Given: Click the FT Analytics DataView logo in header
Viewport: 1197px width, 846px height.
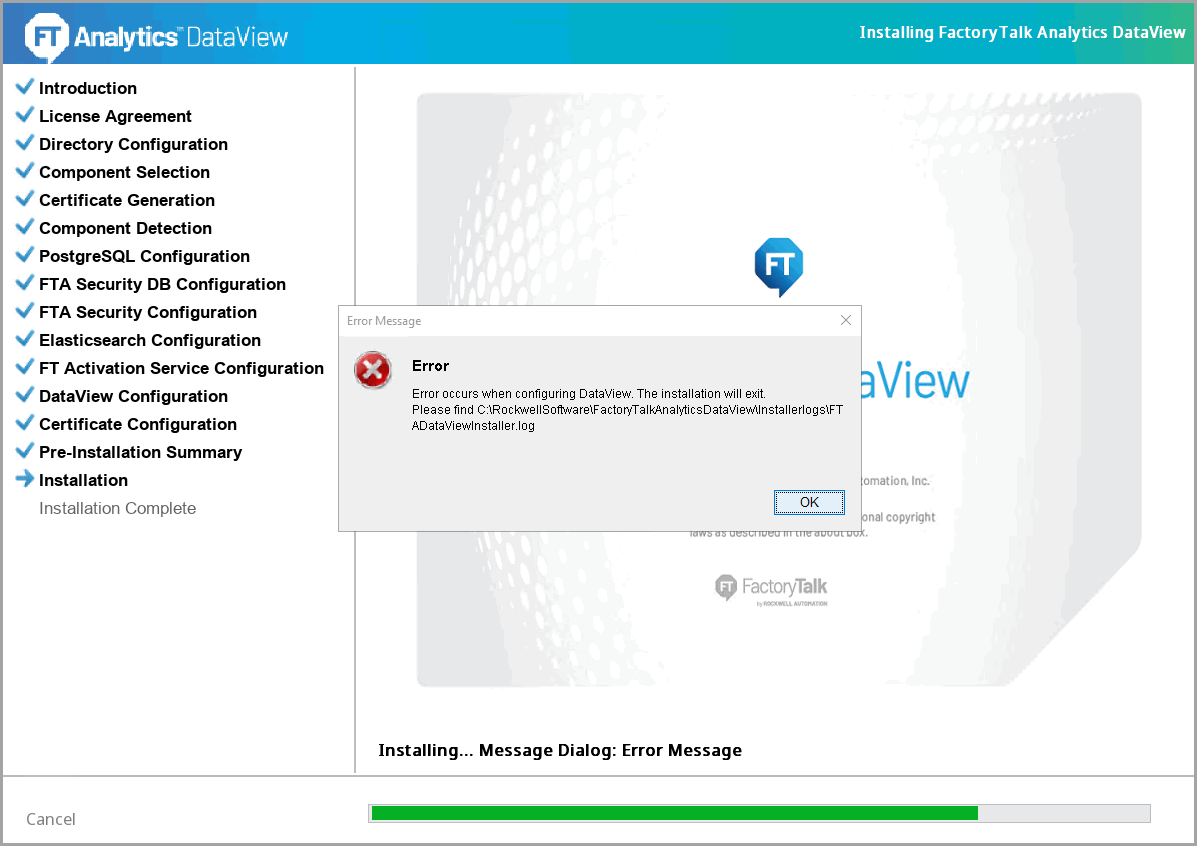Looking at the screenshot, I should tap(156, 36).
